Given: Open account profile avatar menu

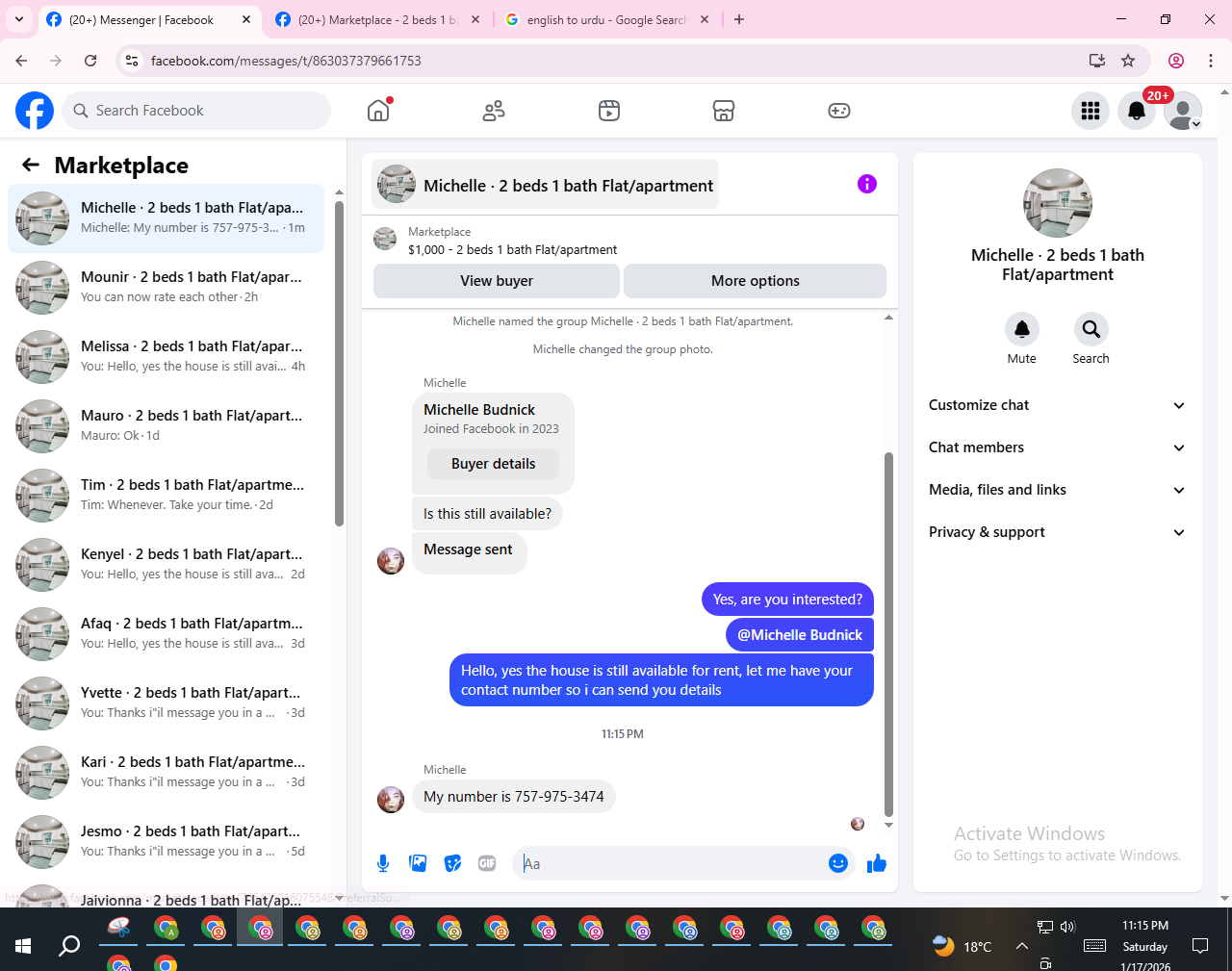Looking at the screenshot, I should [x=1183, y=111].
